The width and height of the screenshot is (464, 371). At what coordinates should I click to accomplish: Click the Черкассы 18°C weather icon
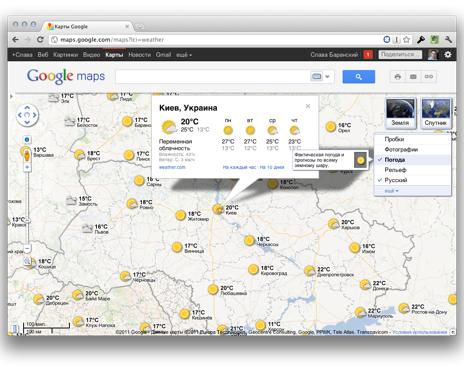tap(249, 240)
